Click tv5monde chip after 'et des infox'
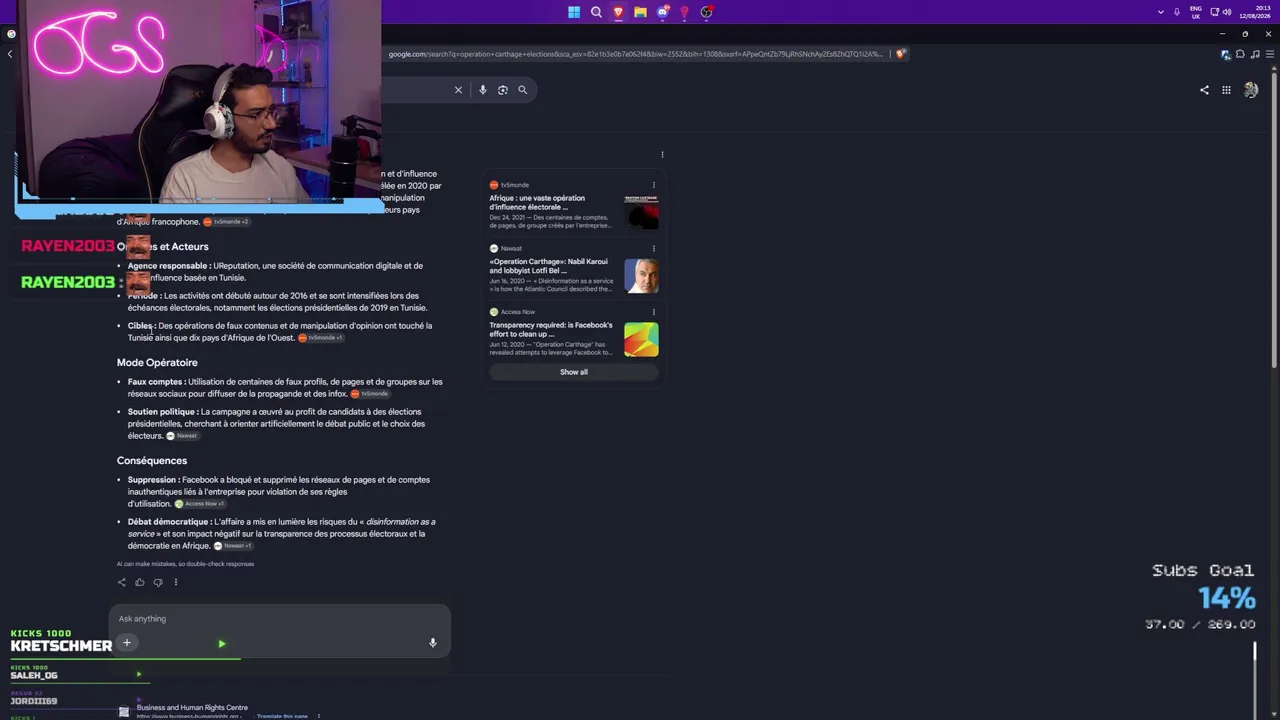Screen dimensions: 1280x720 pyautogui.click(x=368, y=394)
